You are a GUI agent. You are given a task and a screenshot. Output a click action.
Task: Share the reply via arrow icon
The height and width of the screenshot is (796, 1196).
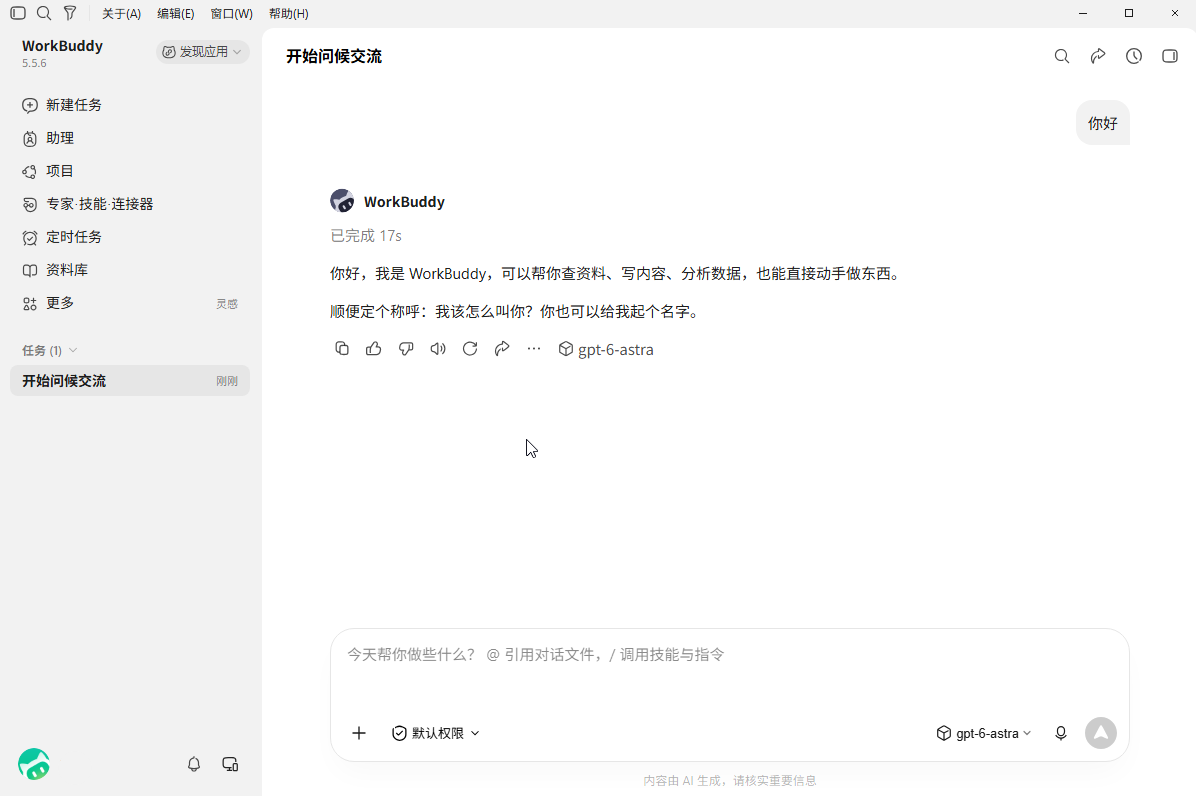click(x=502, y=348)
